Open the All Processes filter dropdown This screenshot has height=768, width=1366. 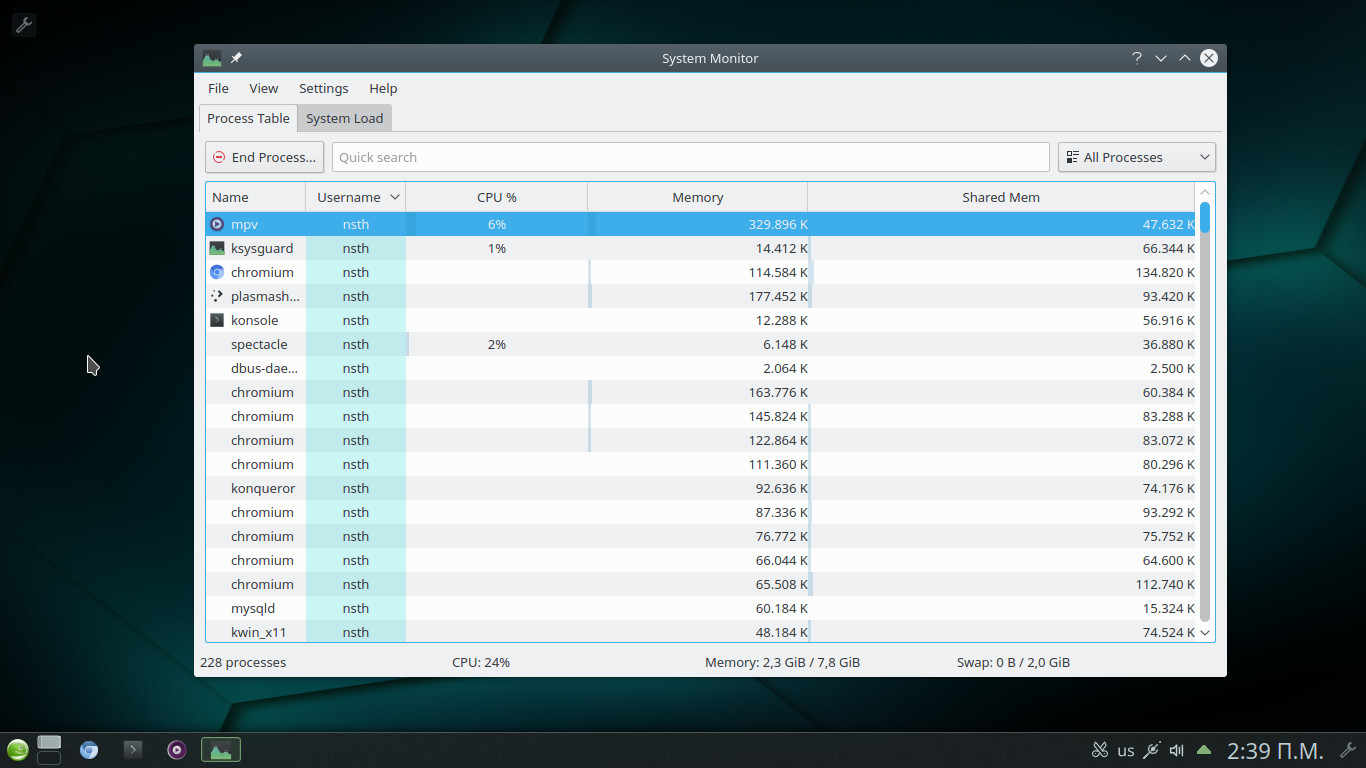coord(1136,157)
